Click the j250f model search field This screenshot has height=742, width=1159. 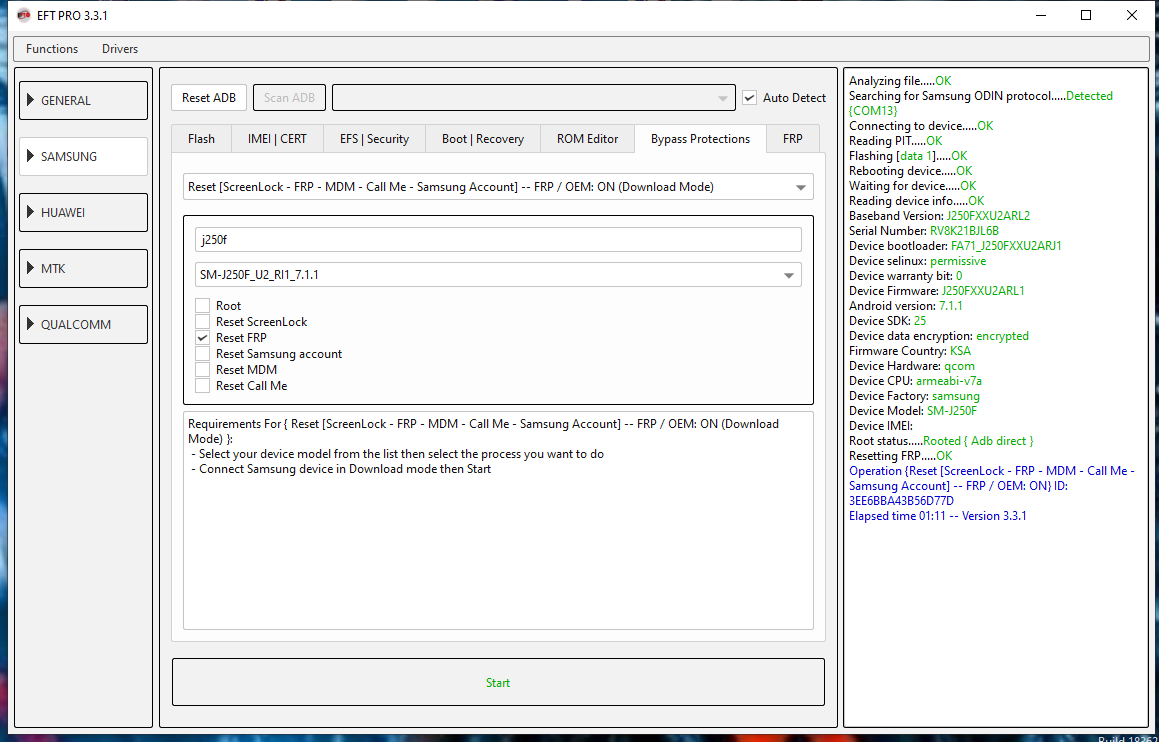498,239
